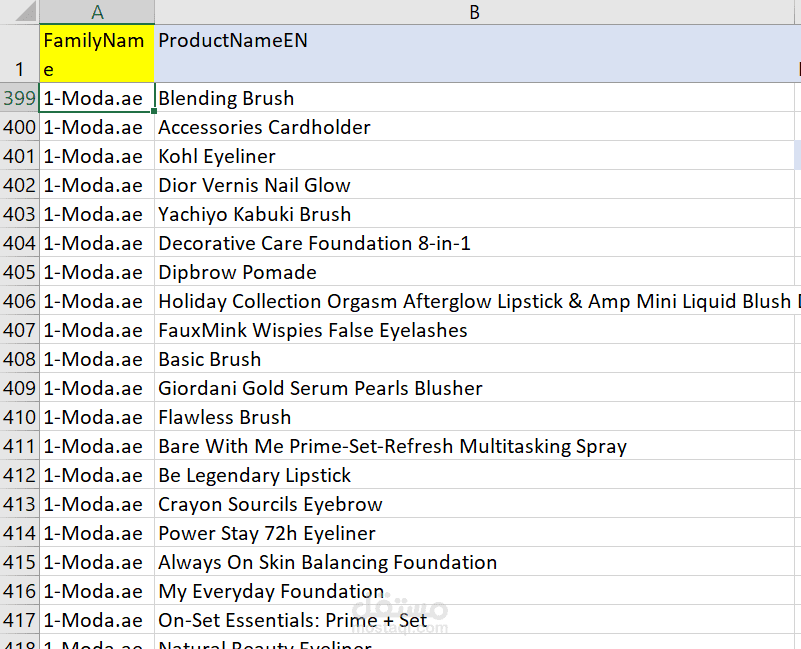Click 'Always On Skin Balancing Foundation' cell
The width and height of the screenshot is (801, 649).
pyautogui.click(x=474, y=562)
